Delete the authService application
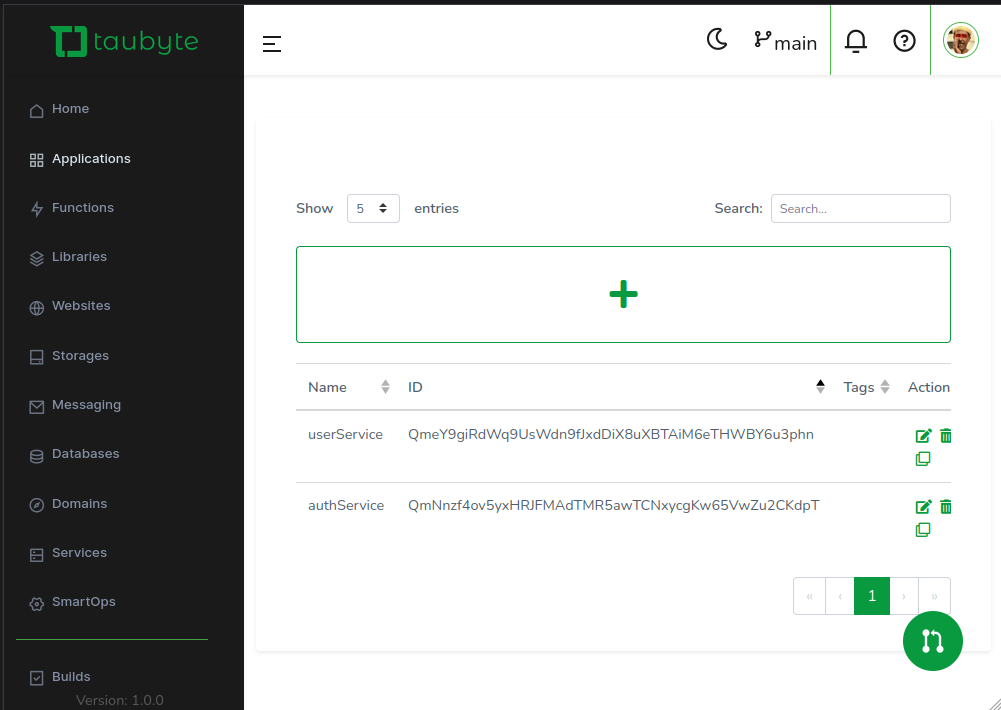 pos(946,507)
